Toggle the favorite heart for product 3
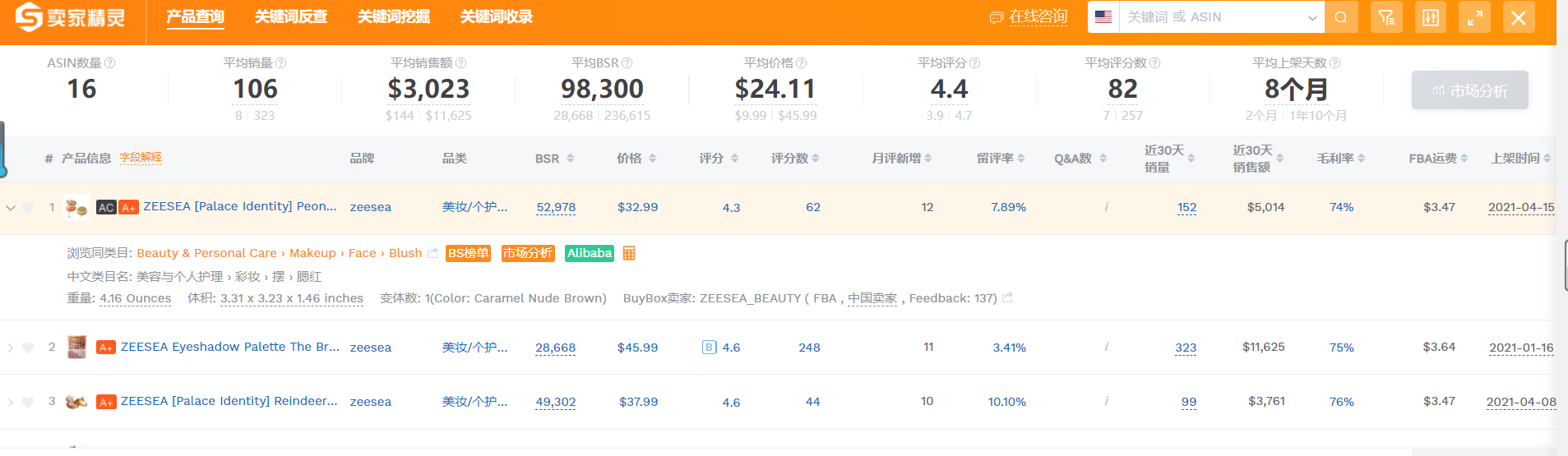Image resolution: width=1568 pixels, height=456 pixels. click(x=28, y=402)
